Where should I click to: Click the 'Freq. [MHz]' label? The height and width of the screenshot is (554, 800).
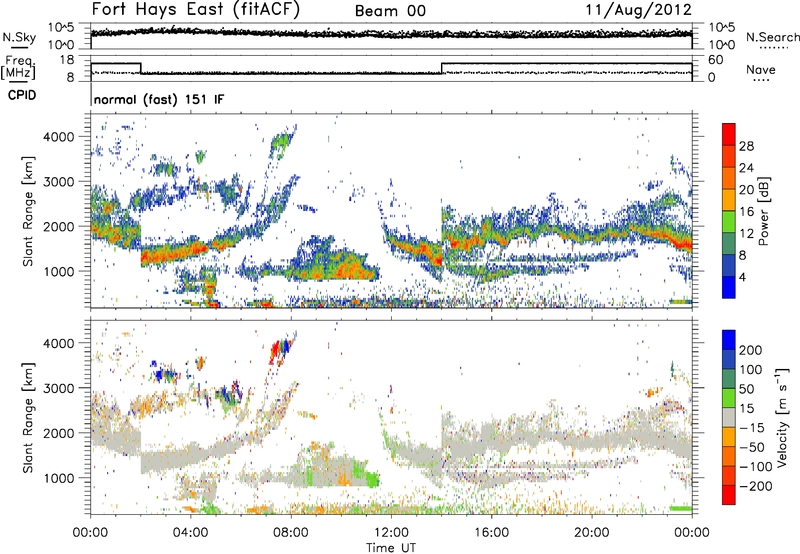coord(18,67)
